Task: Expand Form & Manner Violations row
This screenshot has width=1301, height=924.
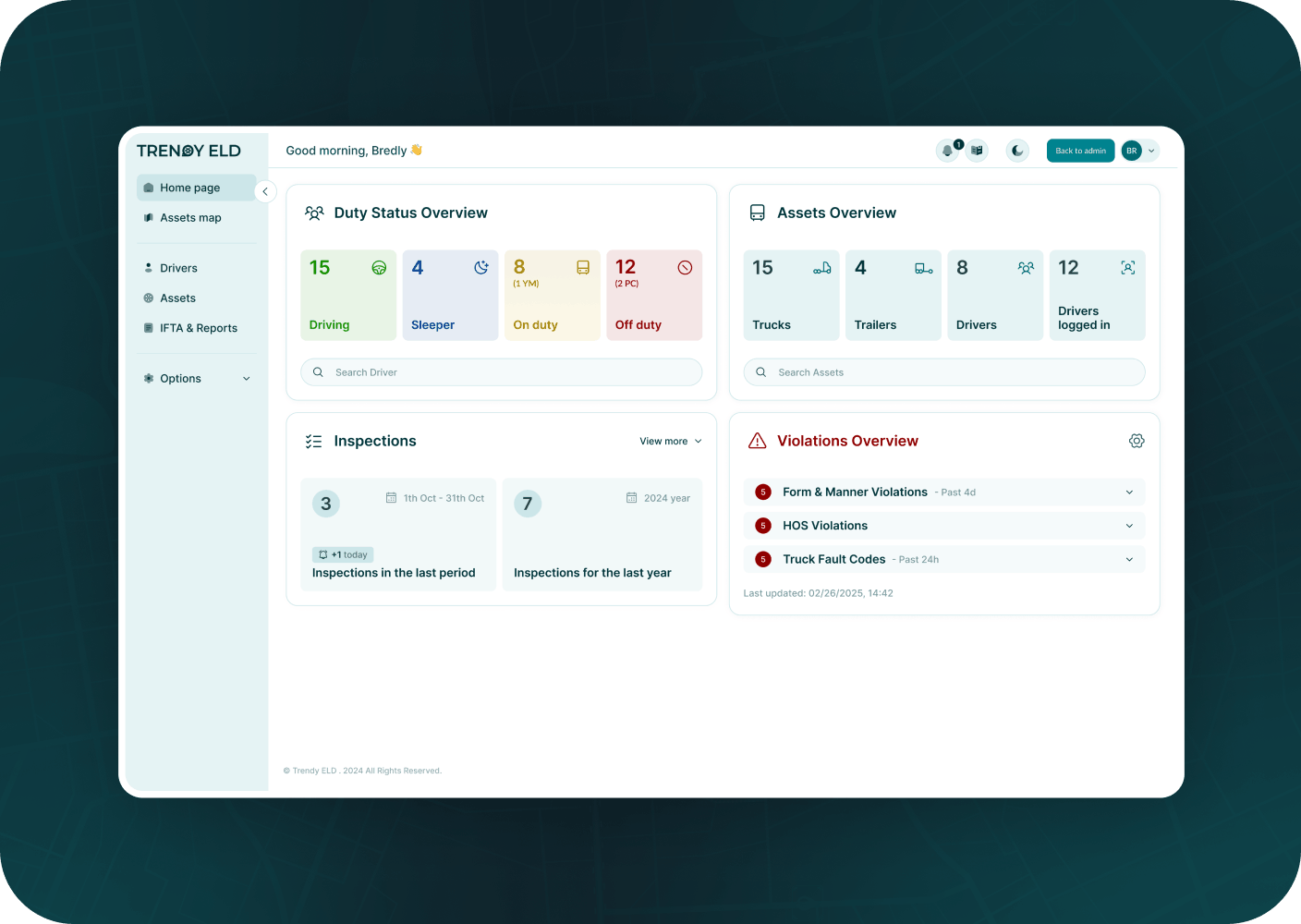Action: coord(943,492)
